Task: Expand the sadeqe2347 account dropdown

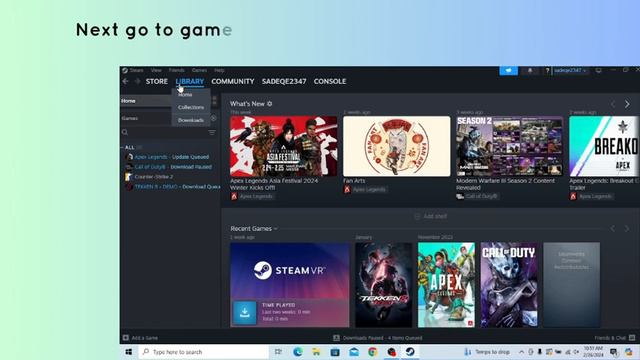Action: 570,70
